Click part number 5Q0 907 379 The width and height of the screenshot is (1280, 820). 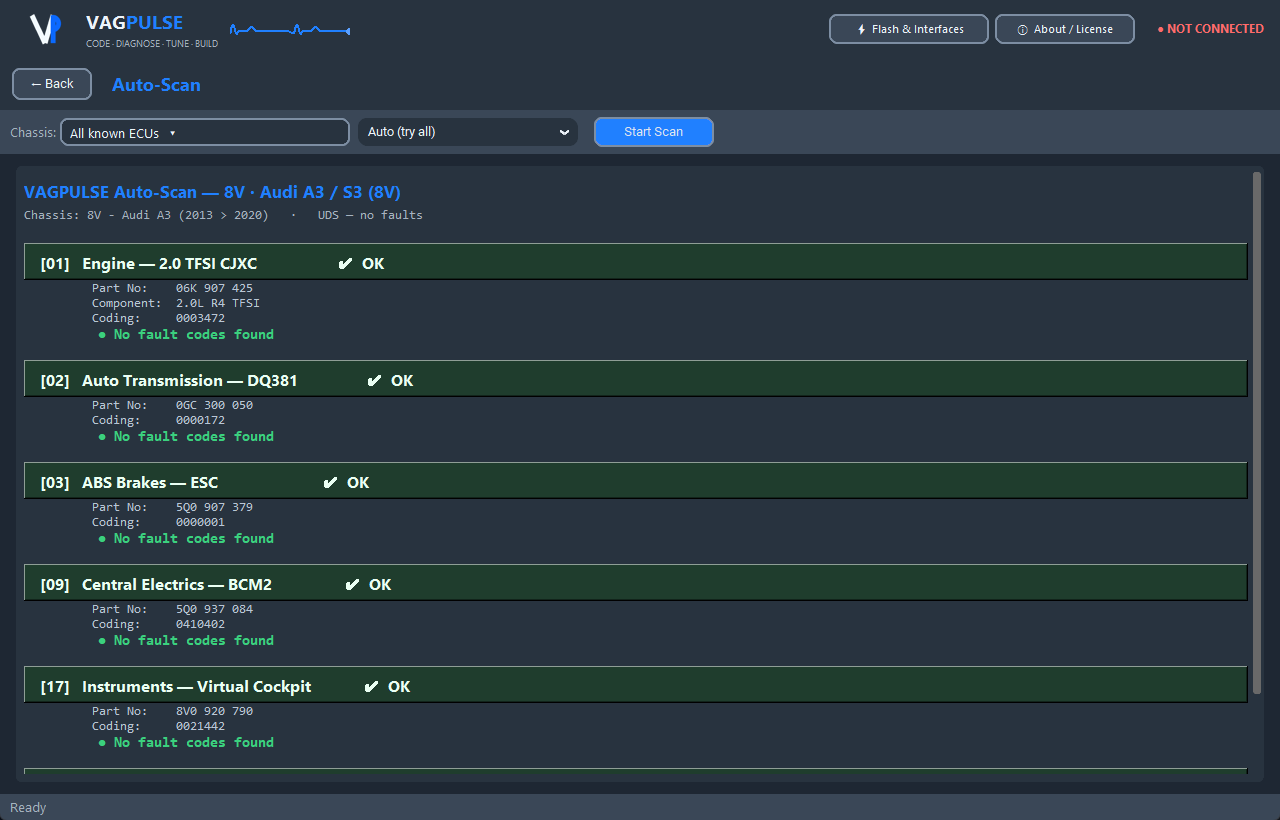[x=214, y=508]
